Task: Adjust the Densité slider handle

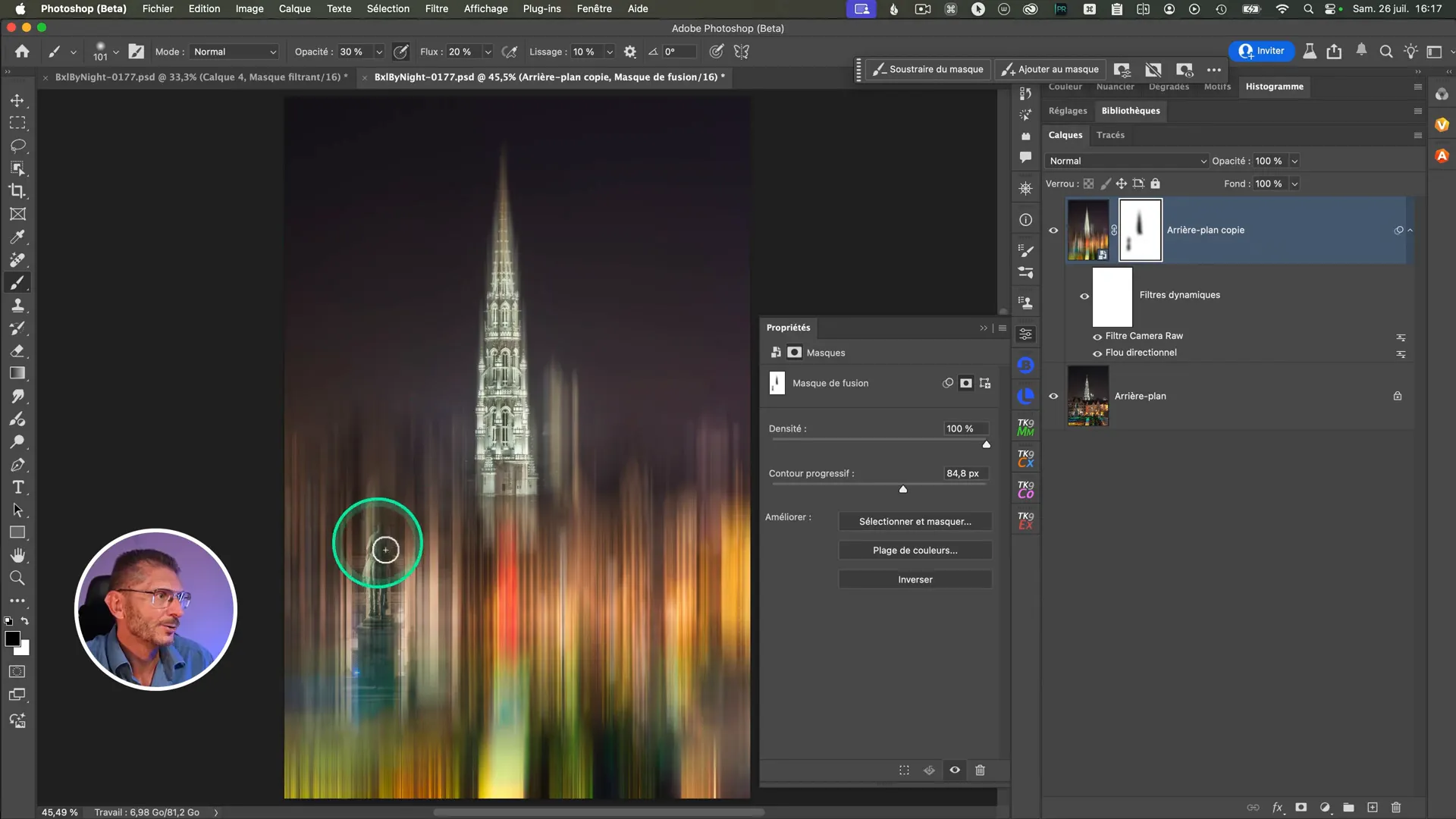Action: (x=987, y=444)
